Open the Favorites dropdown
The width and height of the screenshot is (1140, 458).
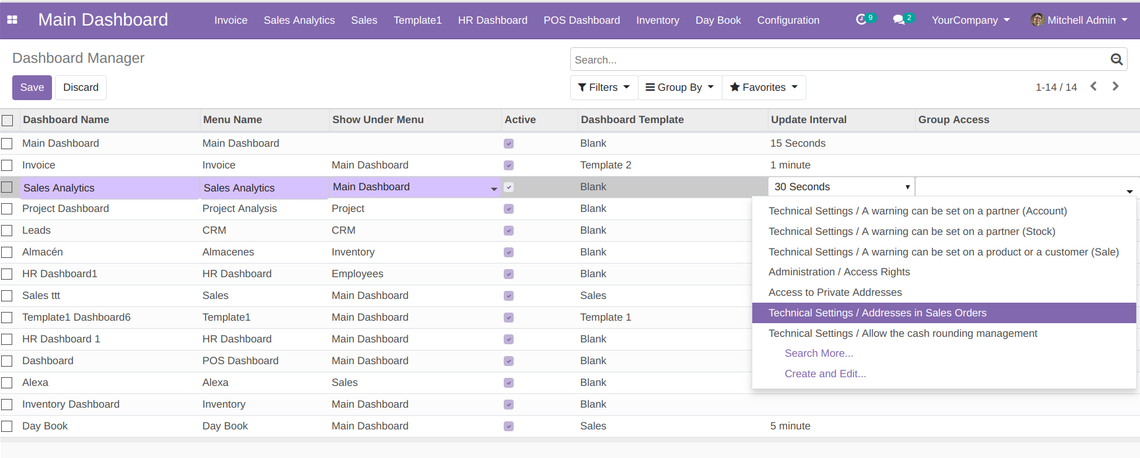pyautogui.click(x=764, y=87)
